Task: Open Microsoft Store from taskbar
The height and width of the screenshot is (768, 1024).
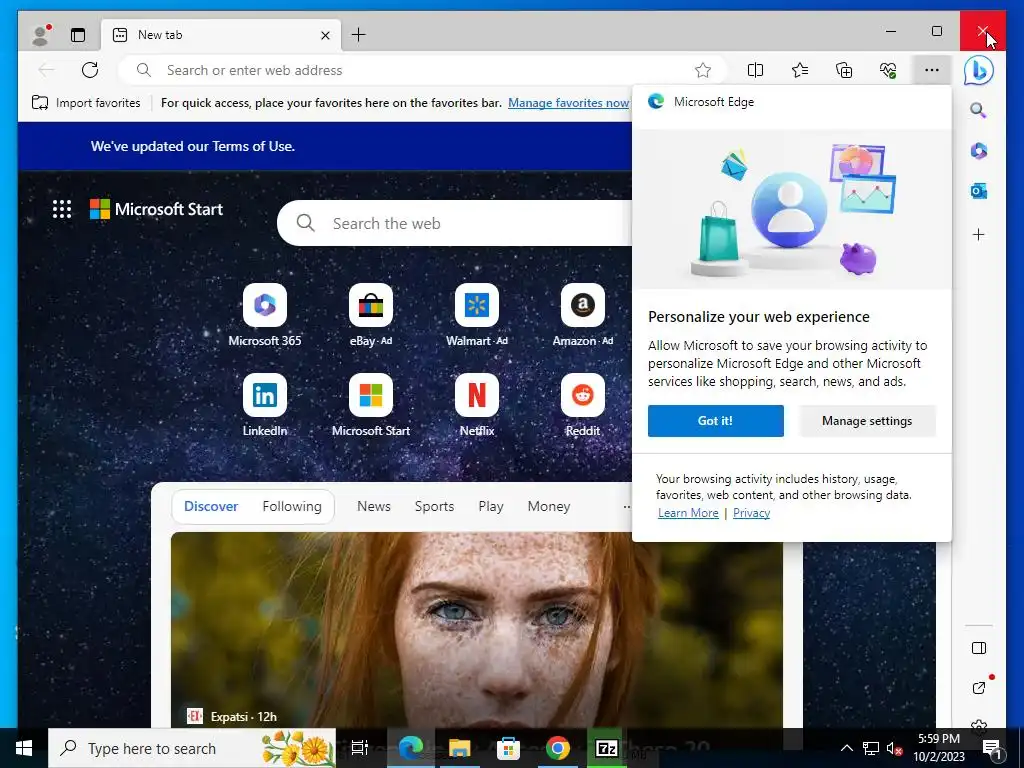Action: [508, 748]
